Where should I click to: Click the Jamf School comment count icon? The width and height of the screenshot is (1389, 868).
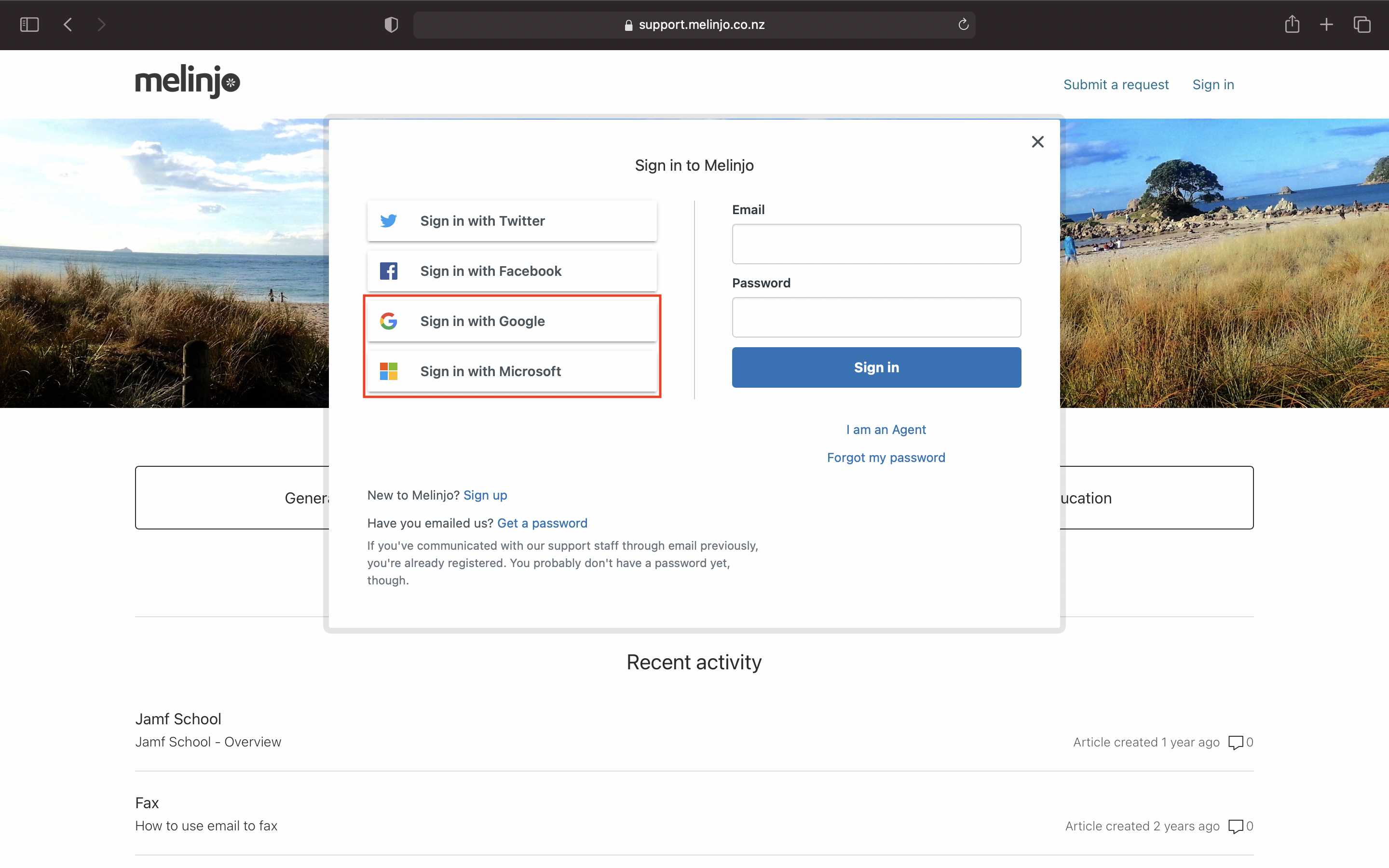[1235, 742]
